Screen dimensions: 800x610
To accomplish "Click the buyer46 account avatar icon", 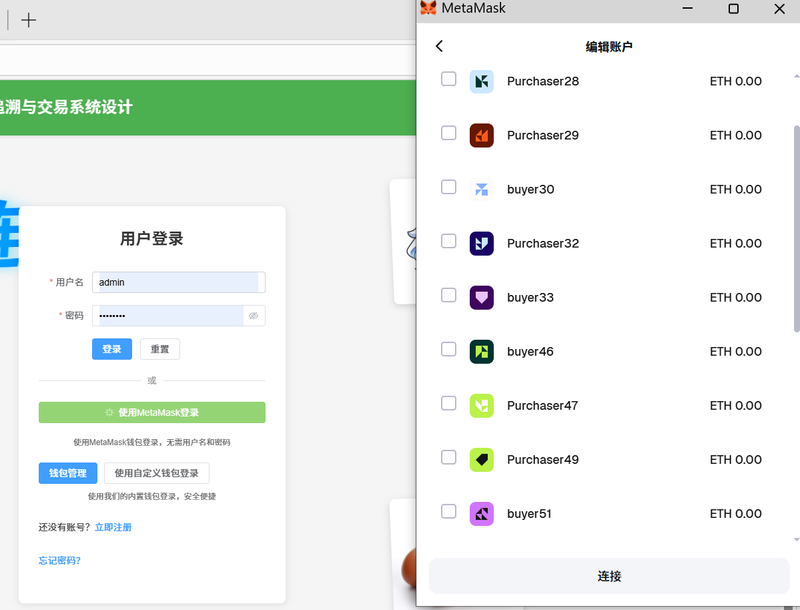I will [x=481, y=352].
